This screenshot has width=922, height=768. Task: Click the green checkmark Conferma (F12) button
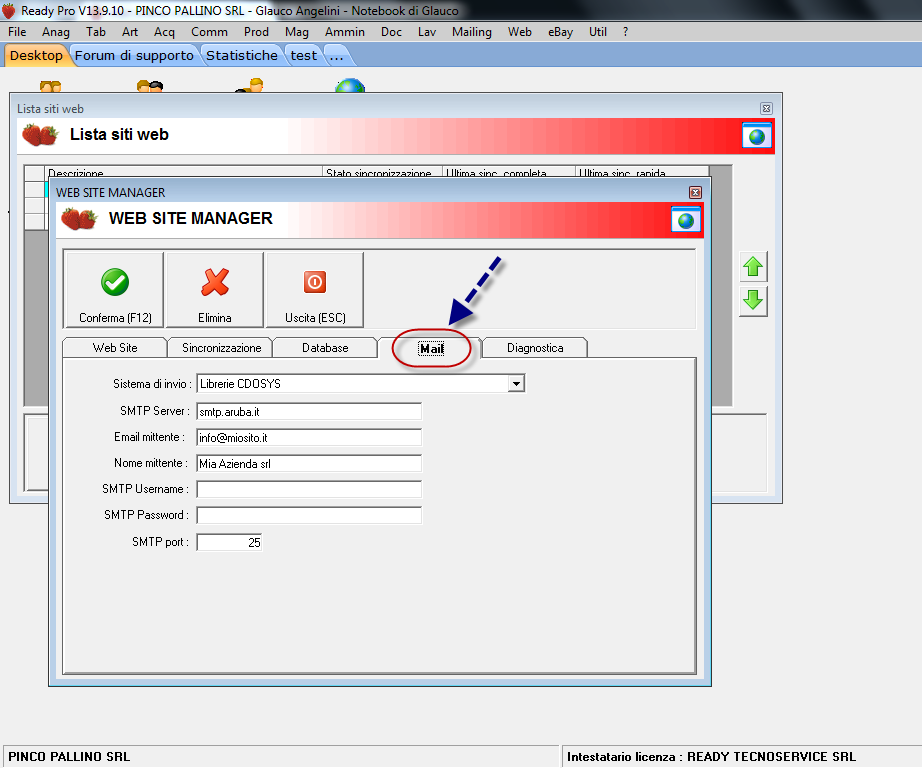(x=115, y=290)
